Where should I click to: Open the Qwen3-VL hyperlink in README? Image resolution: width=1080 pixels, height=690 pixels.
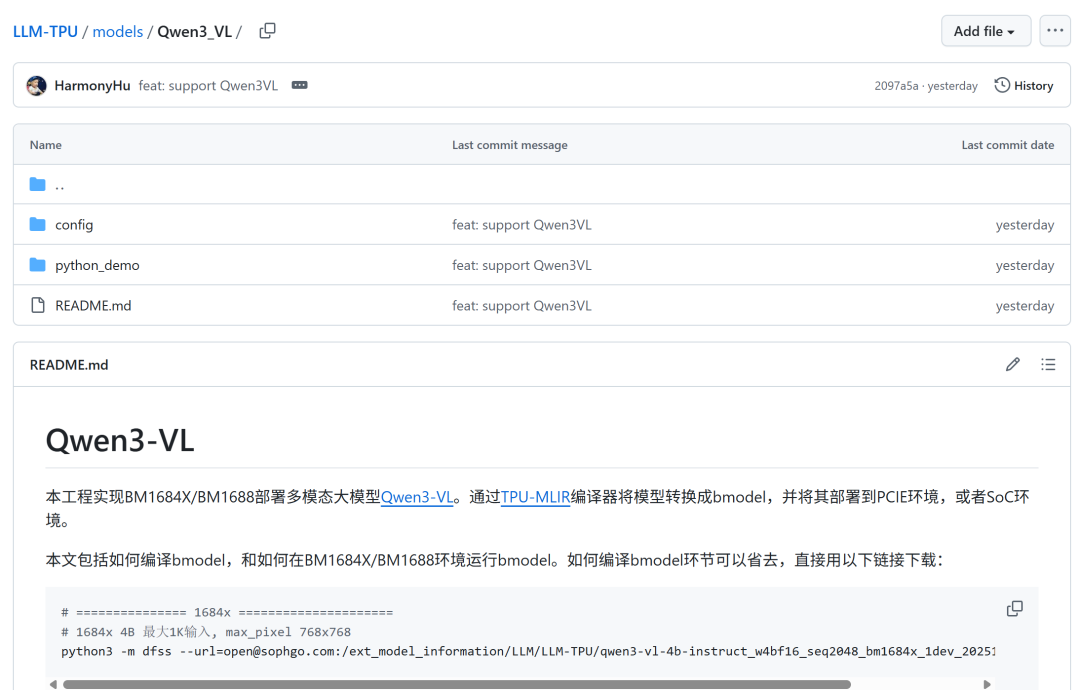417,497
